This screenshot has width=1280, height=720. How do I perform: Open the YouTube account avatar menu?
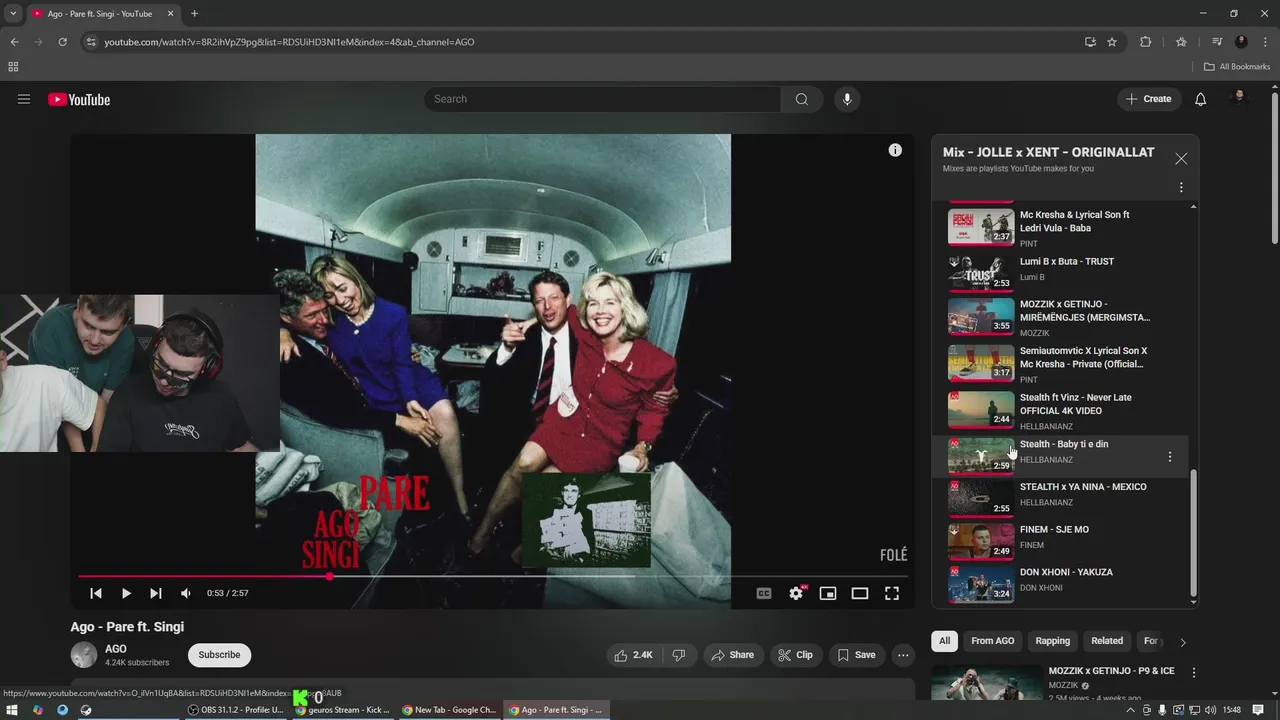[x=1240, y=98]
